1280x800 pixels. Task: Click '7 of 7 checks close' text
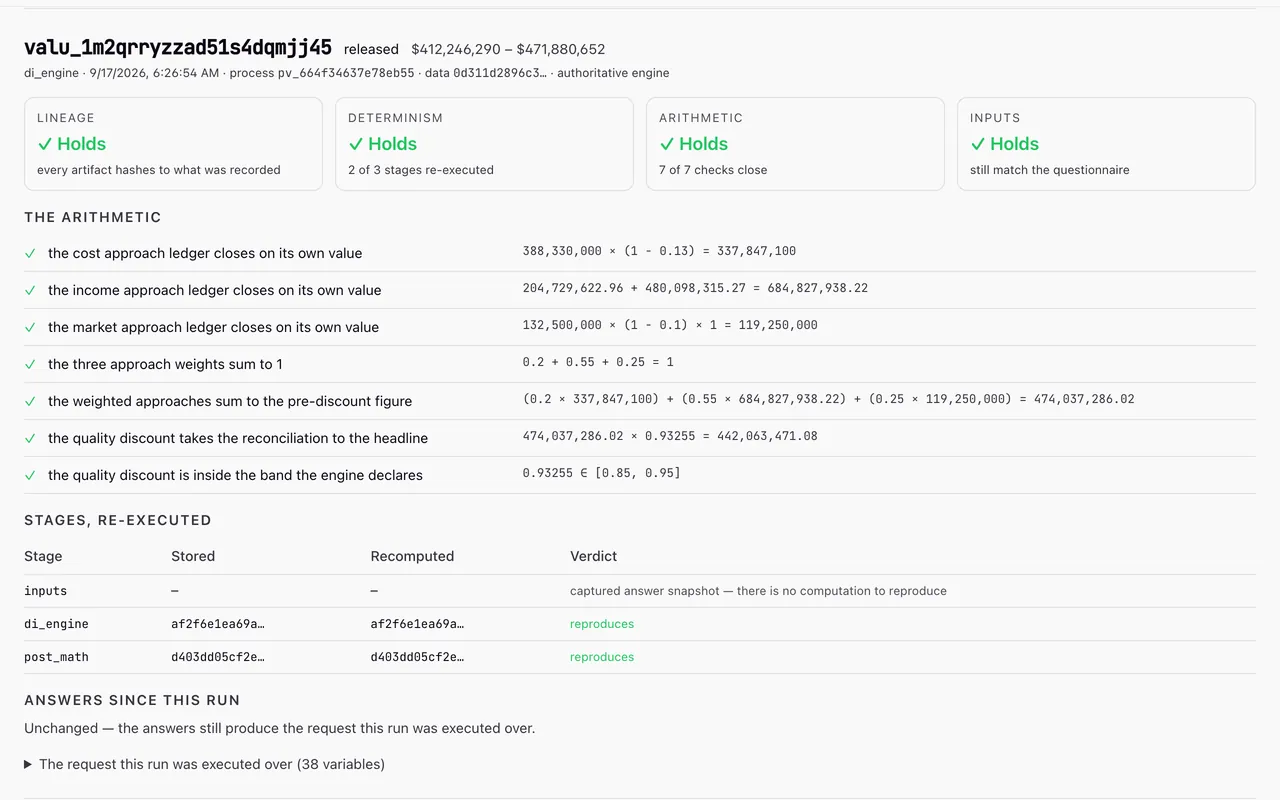(713, 170)
